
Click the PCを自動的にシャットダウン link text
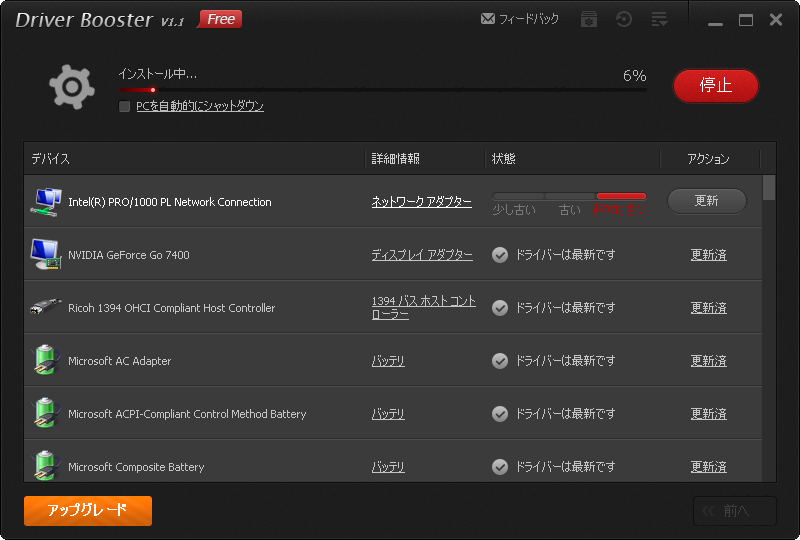click(200, 106)
